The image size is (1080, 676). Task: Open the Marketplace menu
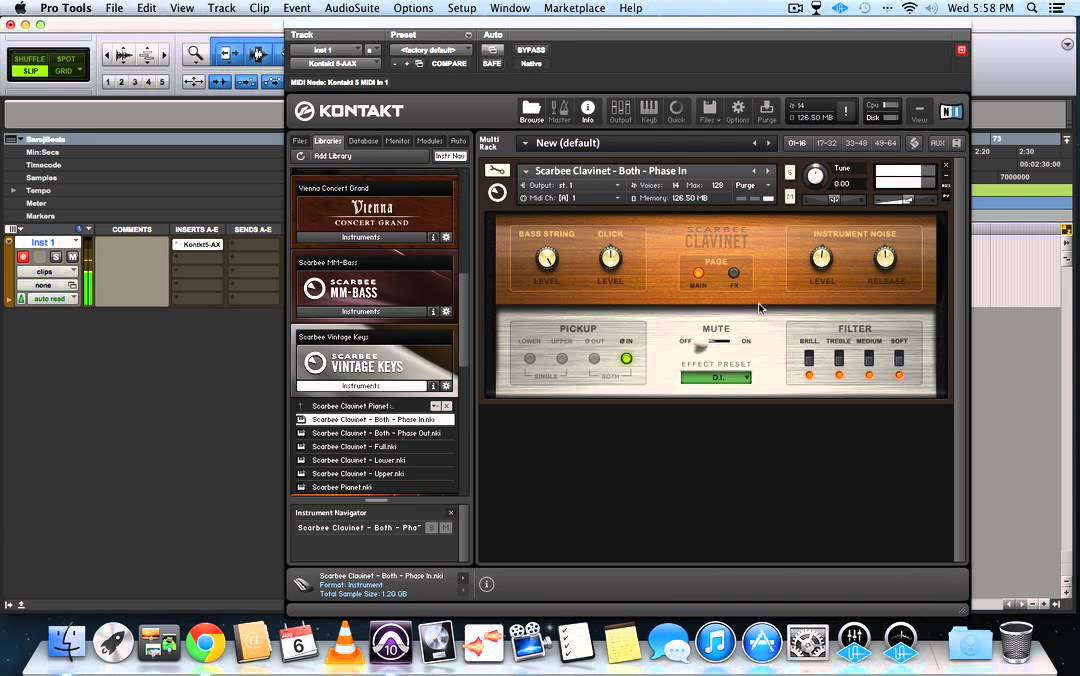tap(574, 8)
